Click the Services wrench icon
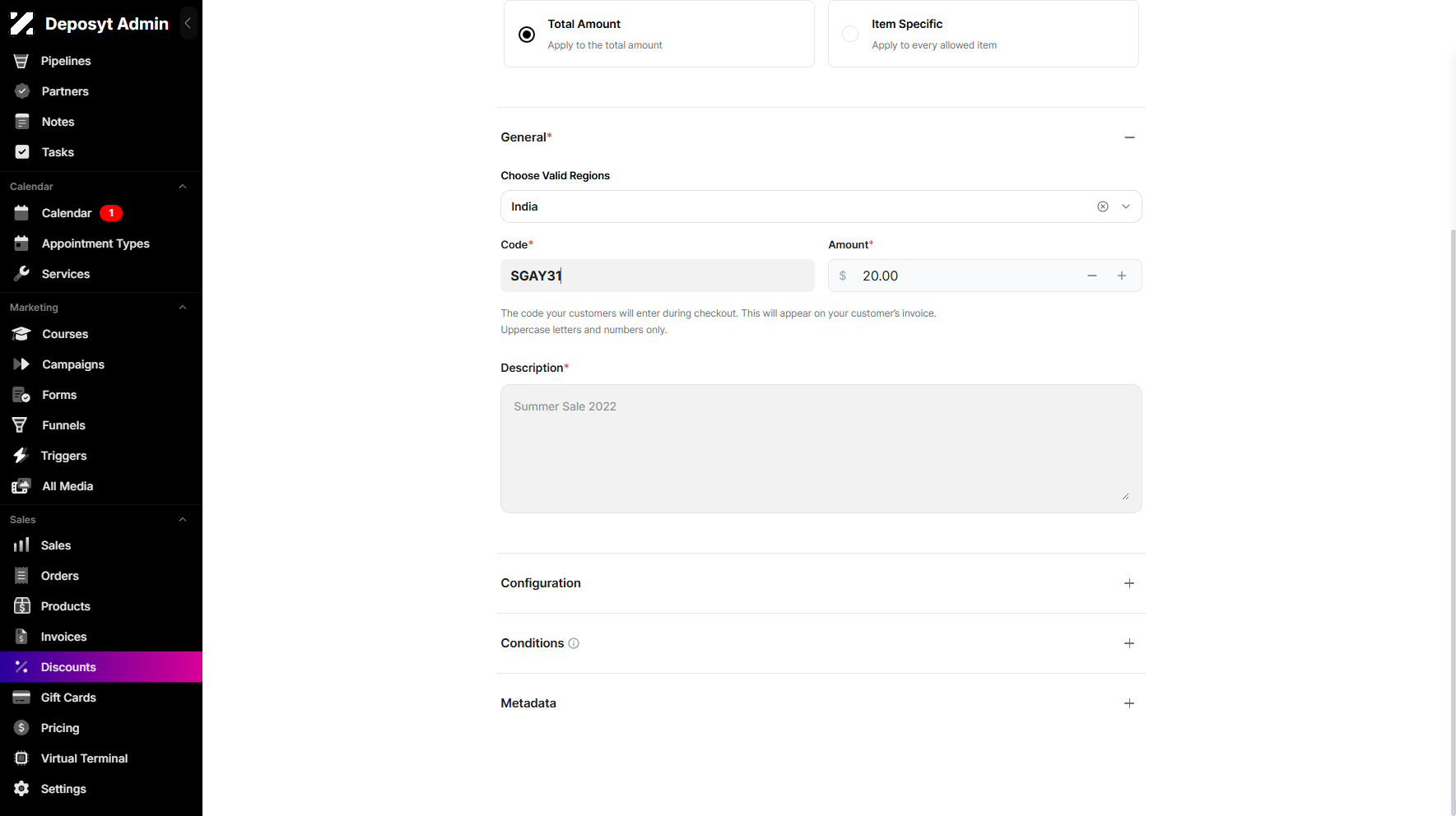This screenshot has height=816, width=1456. [x=22, y=274]
